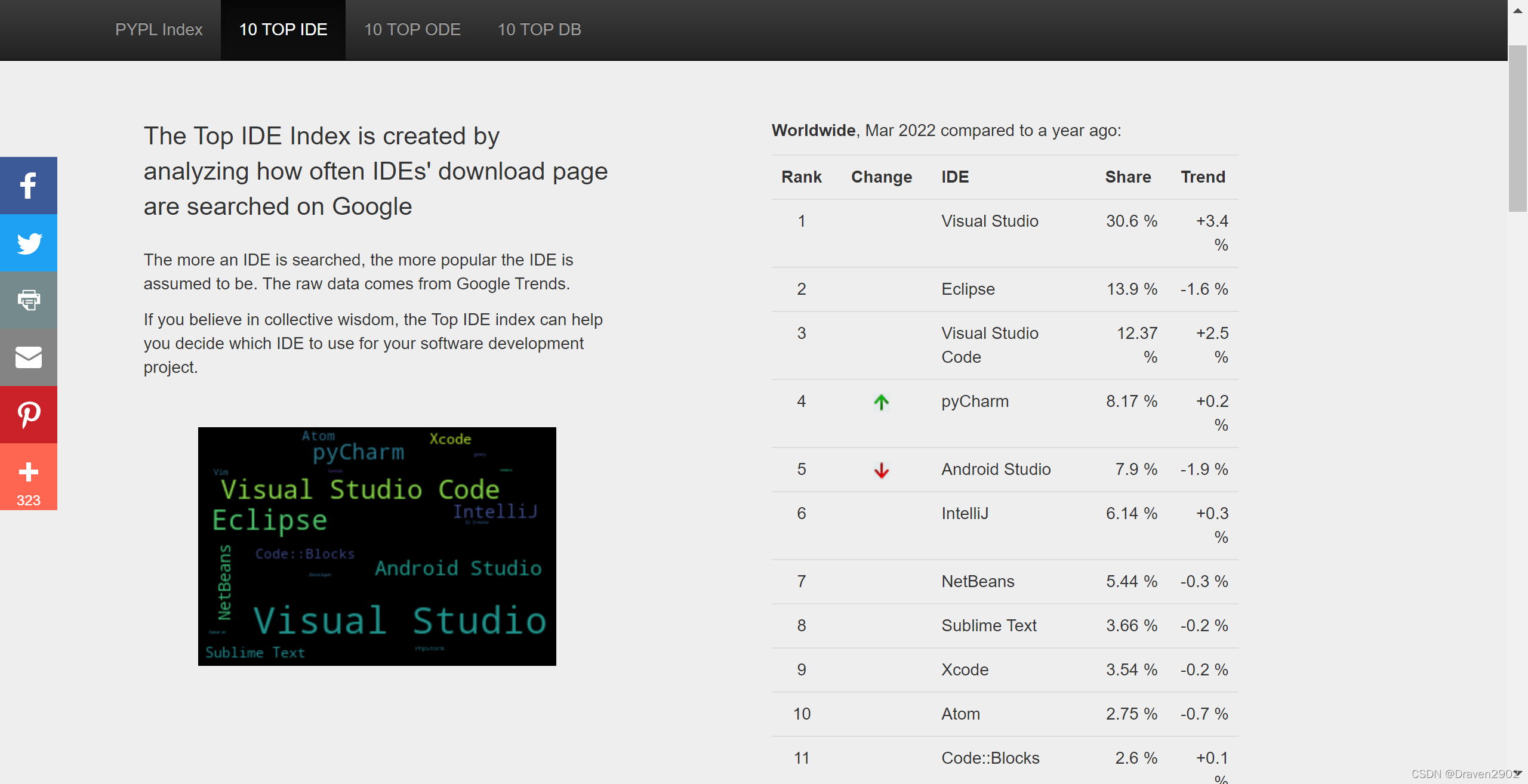Select Eclipse in the table
This screenshot has height=784, width=1528.
coord(968,289)
